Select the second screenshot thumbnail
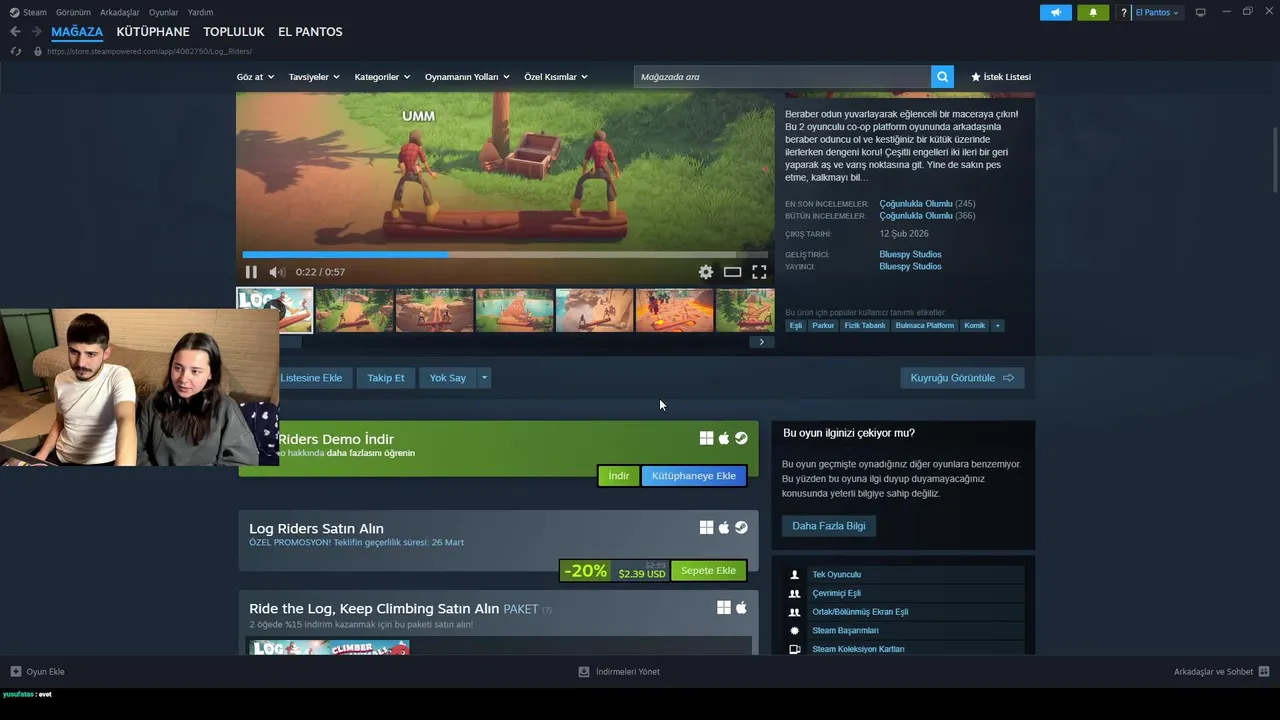 coord(355,310)
